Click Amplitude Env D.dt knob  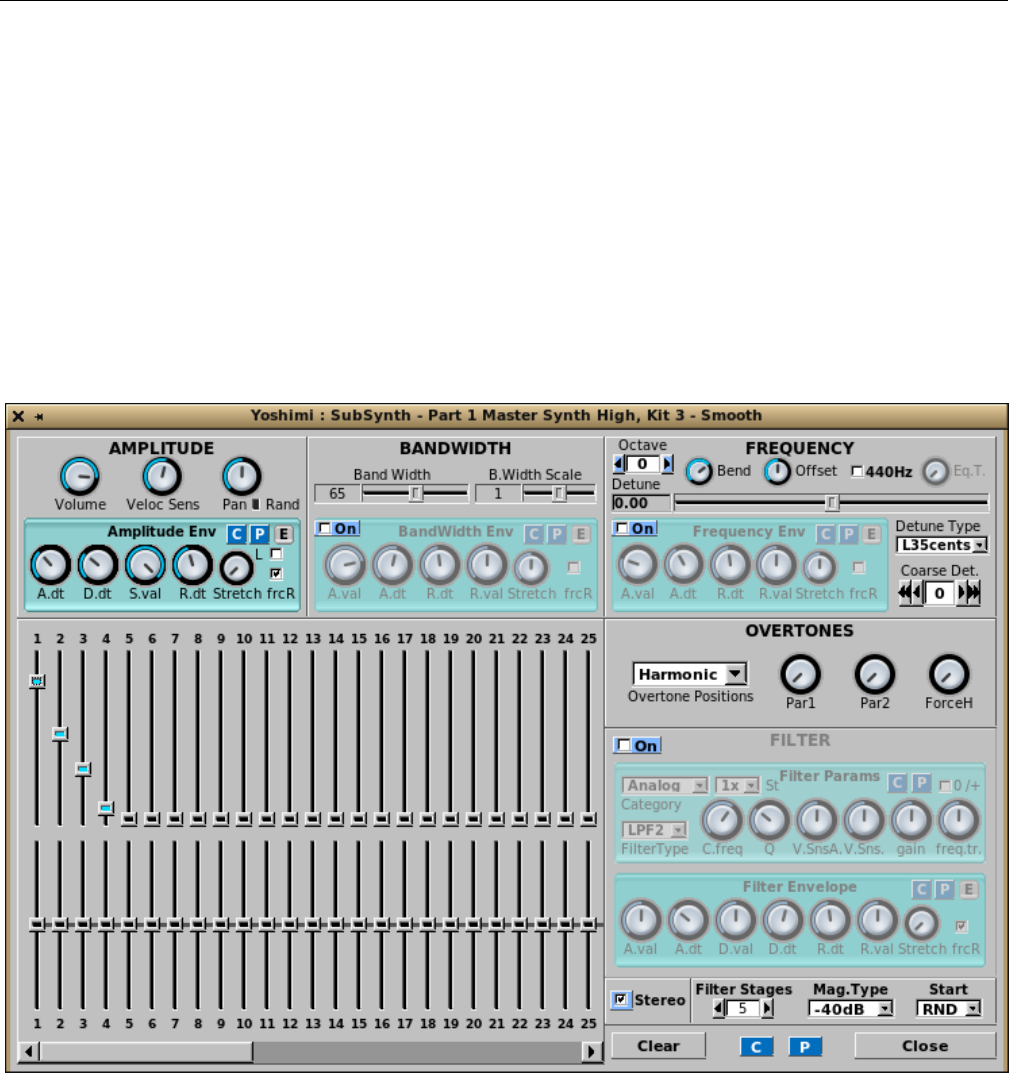point(97,565)
